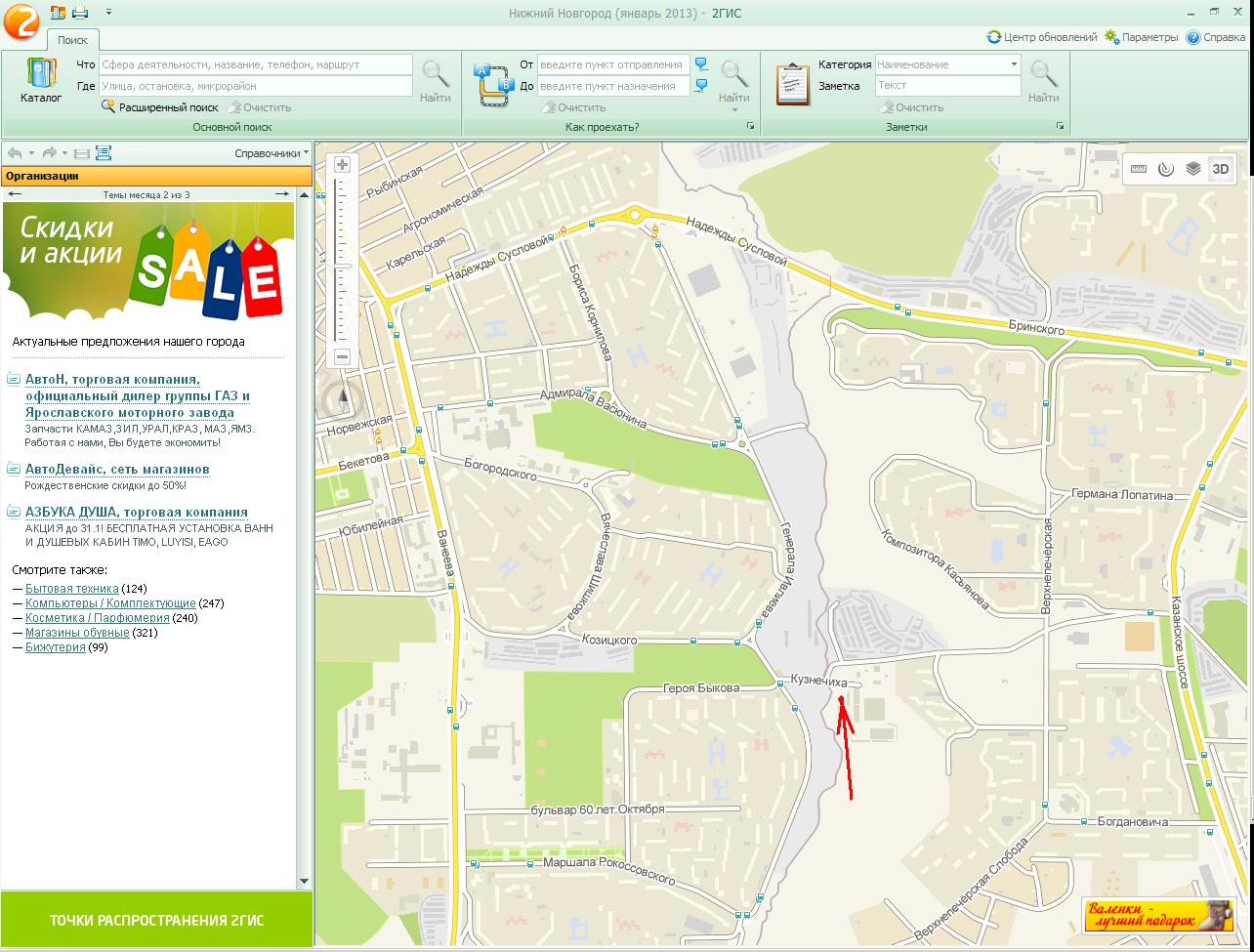Image resolution: width=1254 pixels, height=952 pixels.
Task: Open АвтоДевайс, сеть магазинов link
Action: pos(117,469)
